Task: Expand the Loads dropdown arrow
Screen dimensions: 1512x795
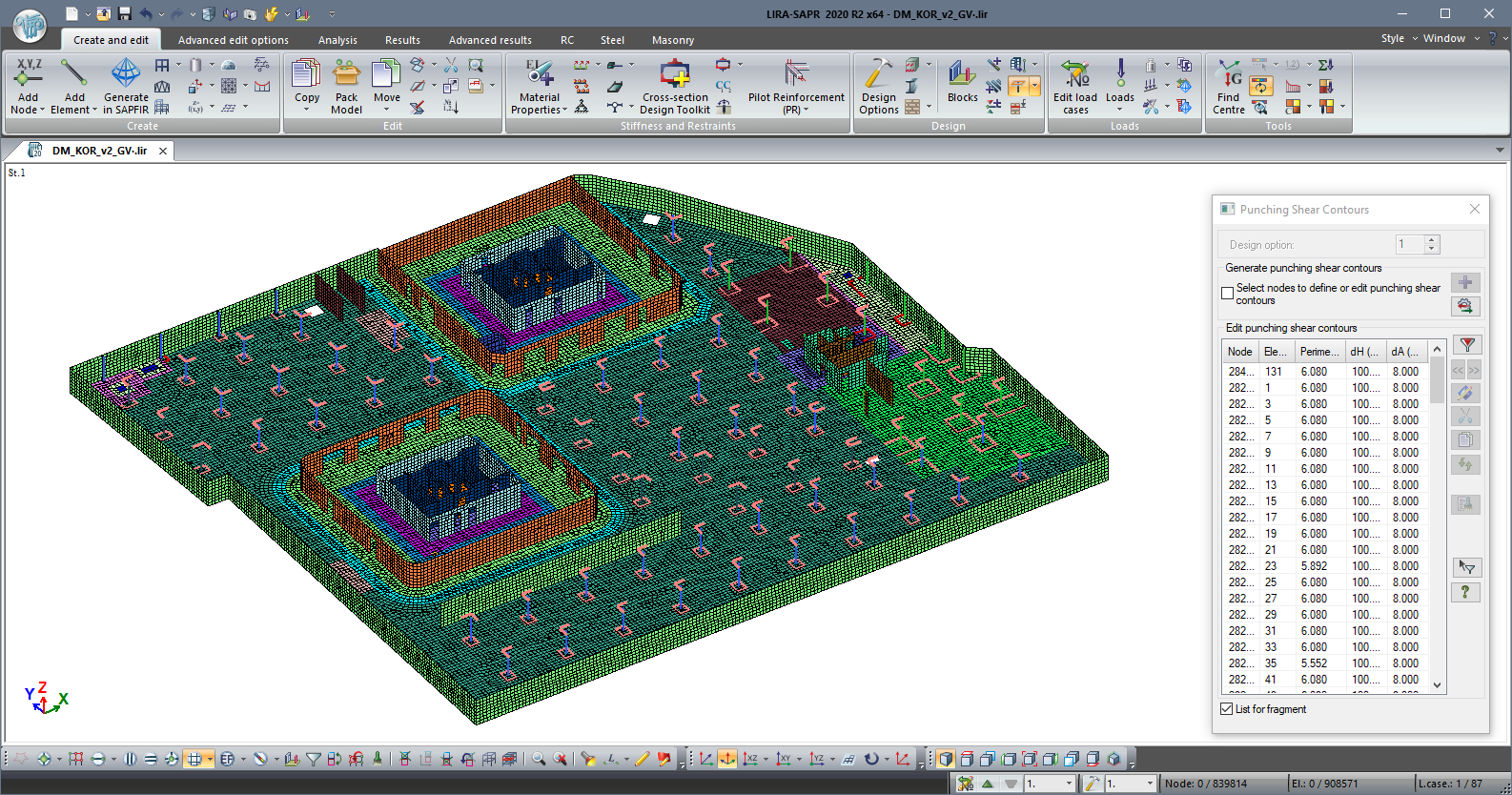Action: (x=1120, y=109)
